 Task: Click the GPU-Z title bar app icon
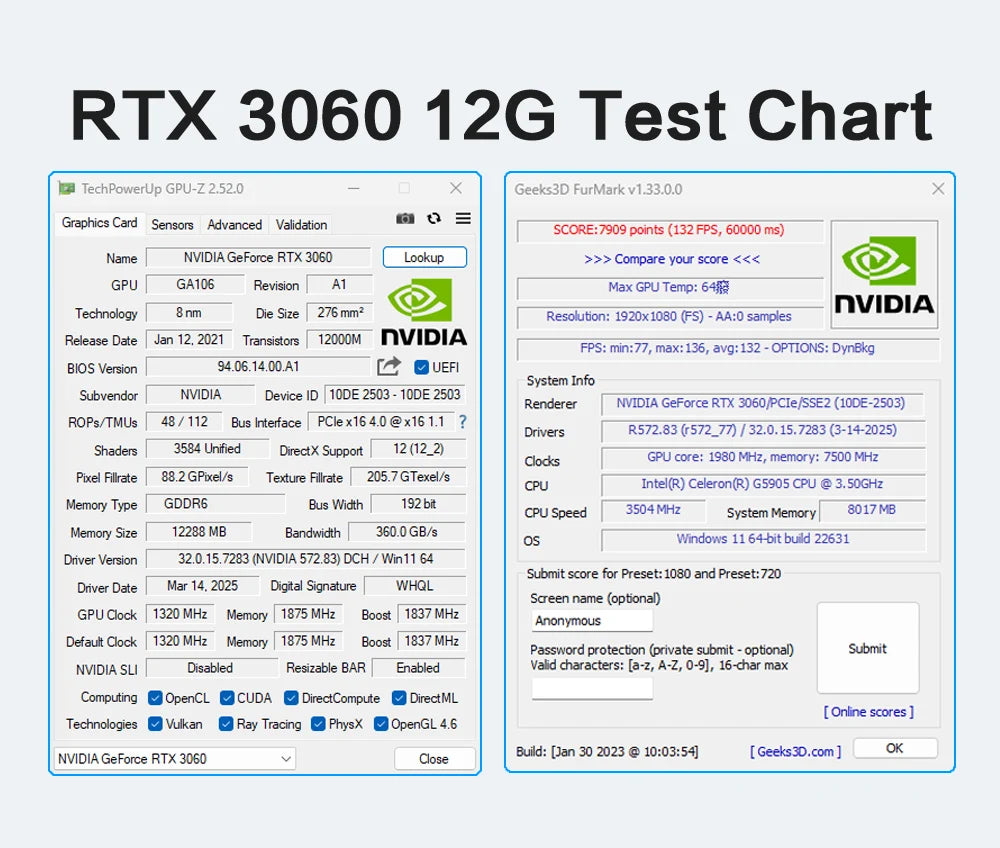[66, 188]
